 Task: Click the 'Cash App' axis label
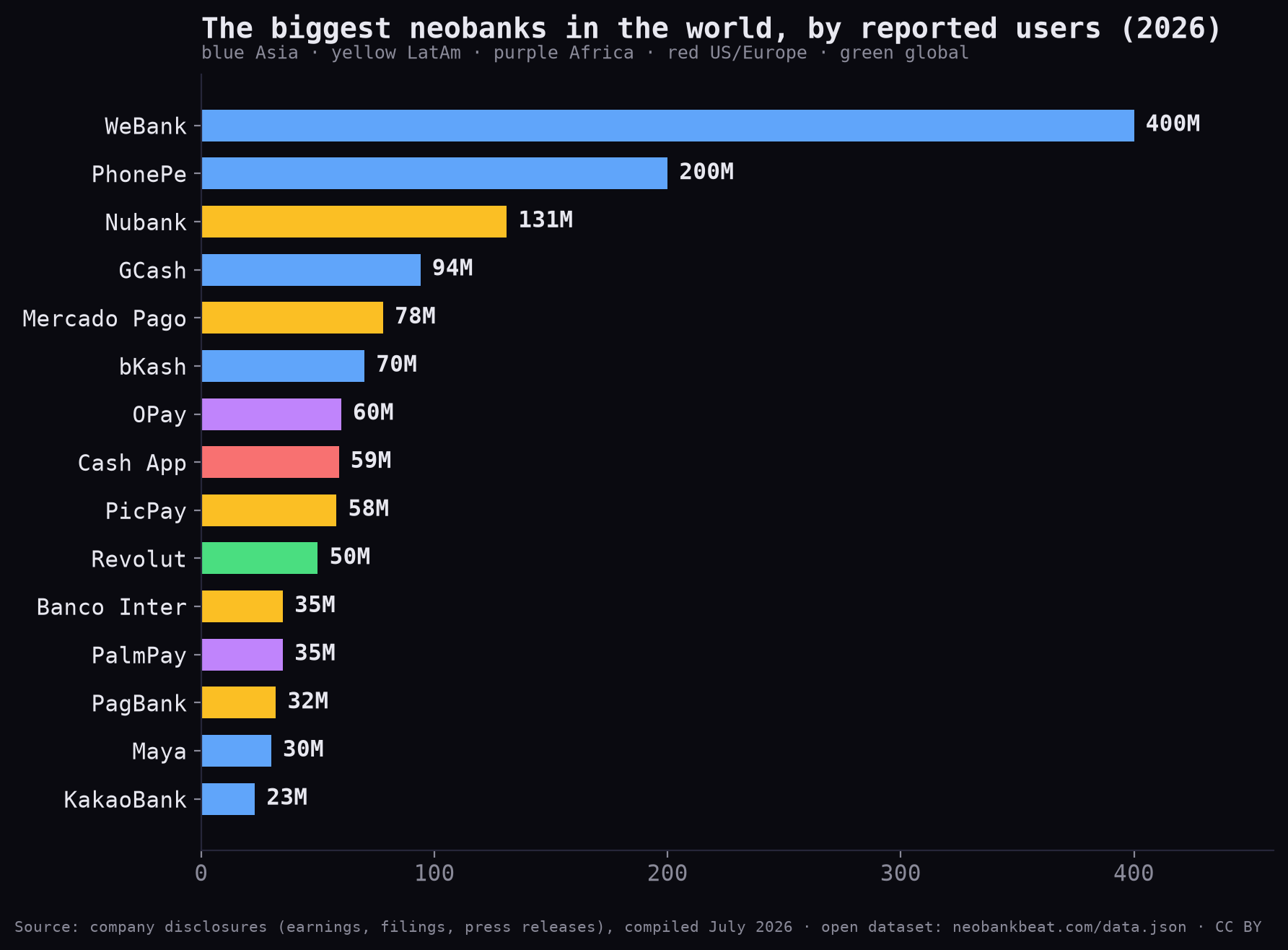click(132, 463)
